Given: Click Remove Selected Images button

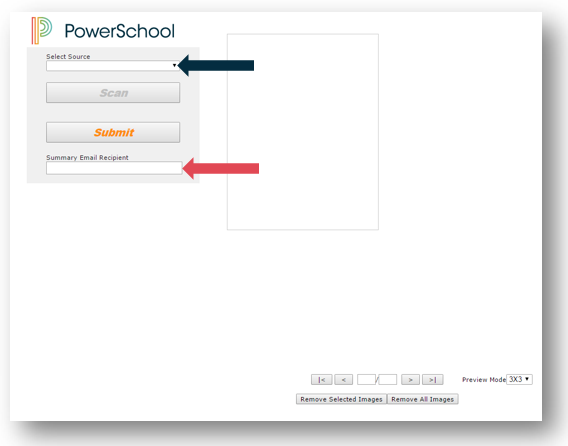Looking at the screenshot, I should (x=341, y=399).
